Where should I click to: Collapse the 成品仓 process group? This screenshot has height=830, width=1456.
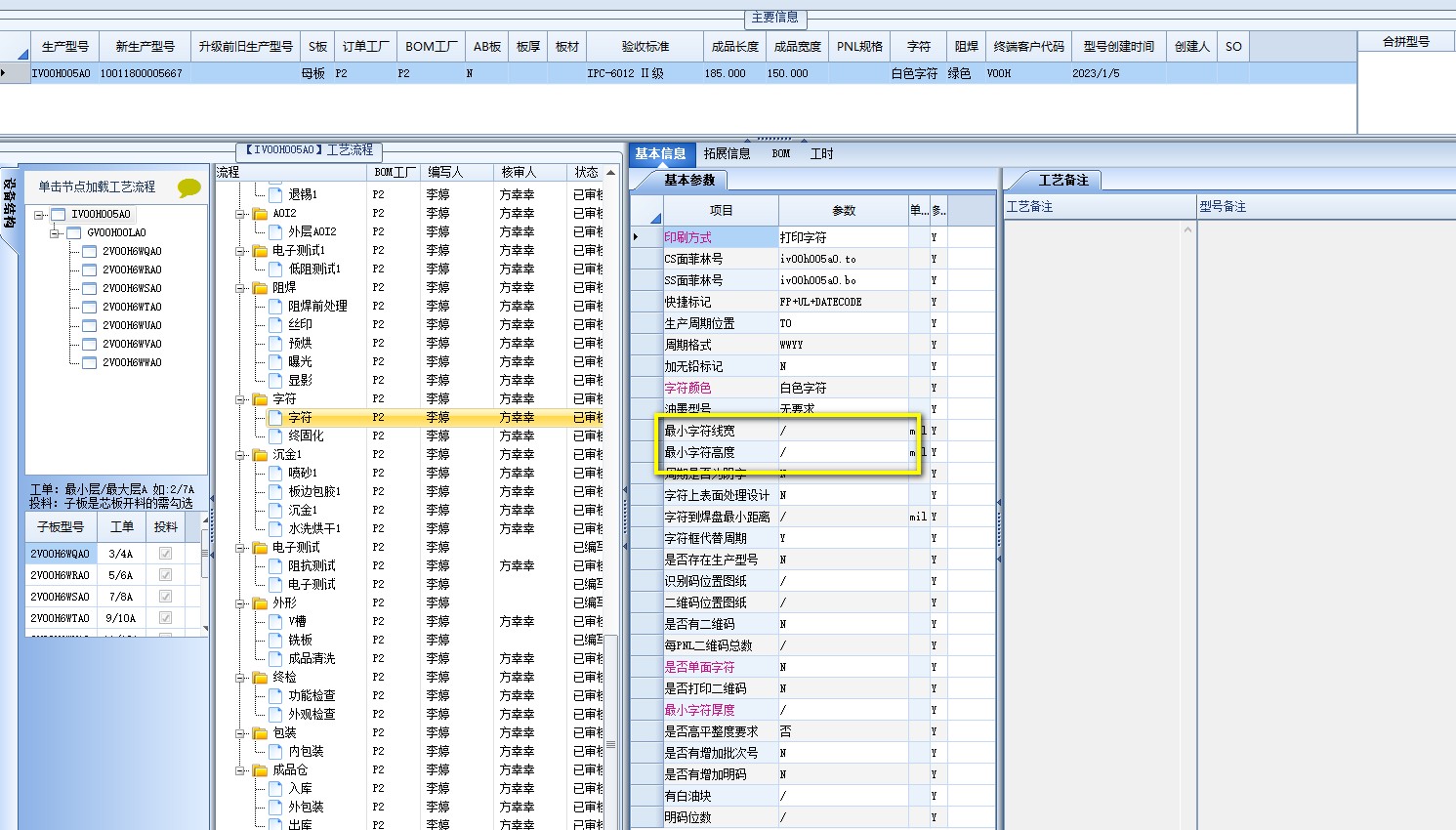(241, 769)
